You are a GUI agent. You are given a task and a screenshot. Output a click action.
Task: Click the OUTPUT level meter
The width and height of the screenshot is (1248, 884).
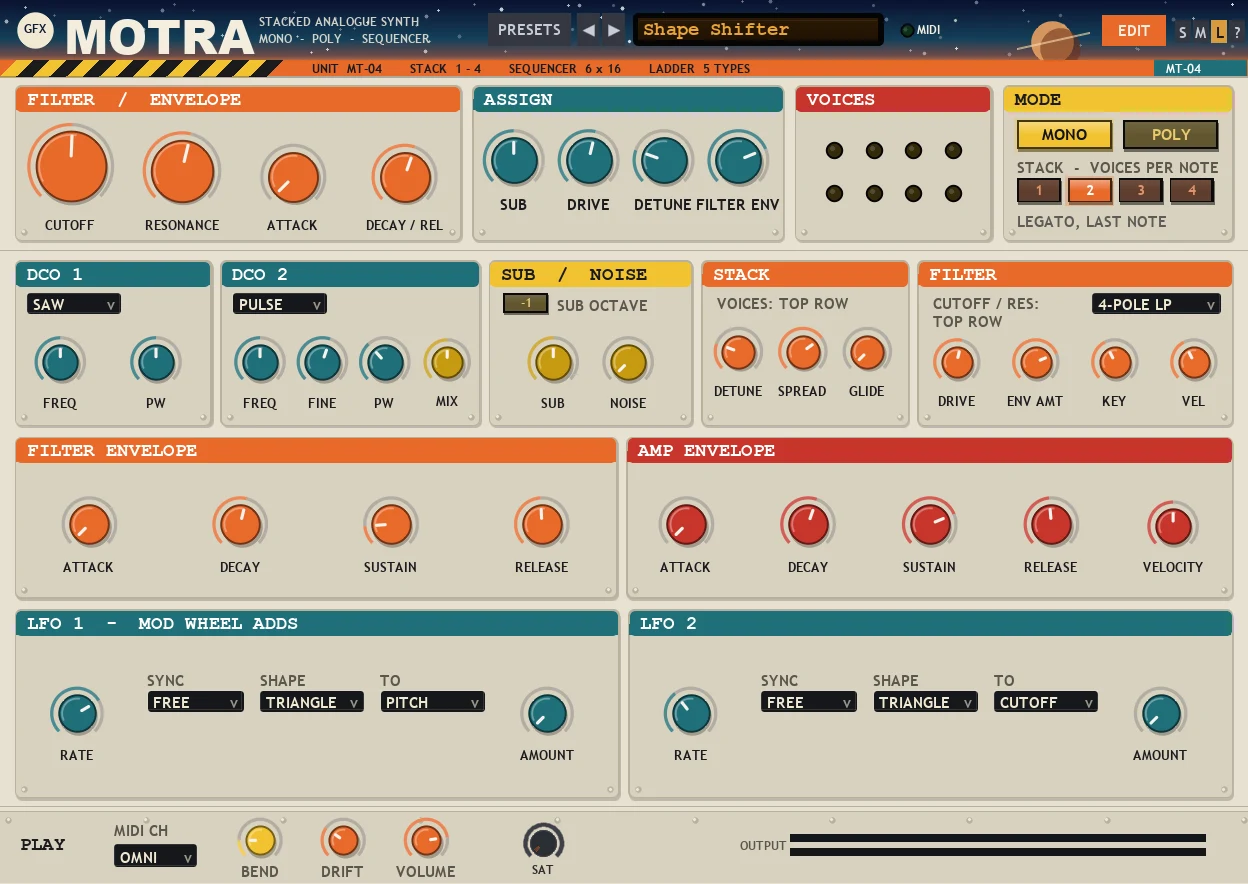coord(997,845)
